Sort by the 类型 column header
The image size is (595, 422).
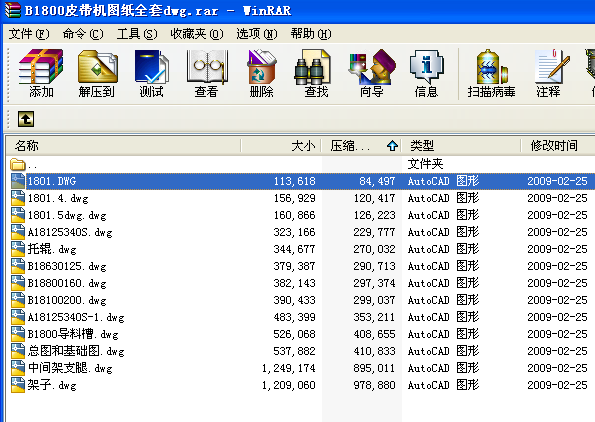(461, 146)
